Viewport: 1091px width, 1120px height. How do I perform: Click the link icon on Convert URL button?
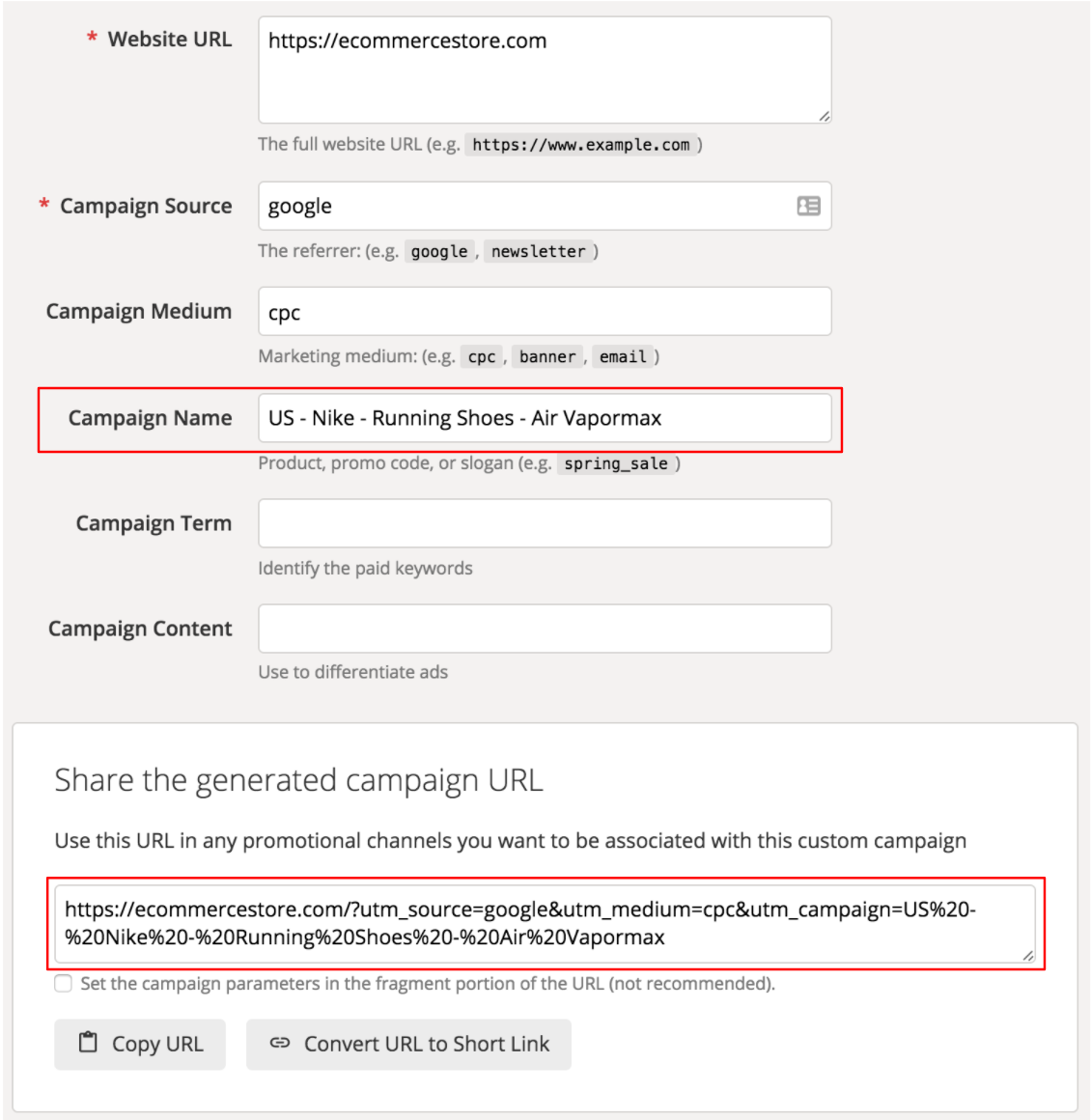coord(282,1041)
